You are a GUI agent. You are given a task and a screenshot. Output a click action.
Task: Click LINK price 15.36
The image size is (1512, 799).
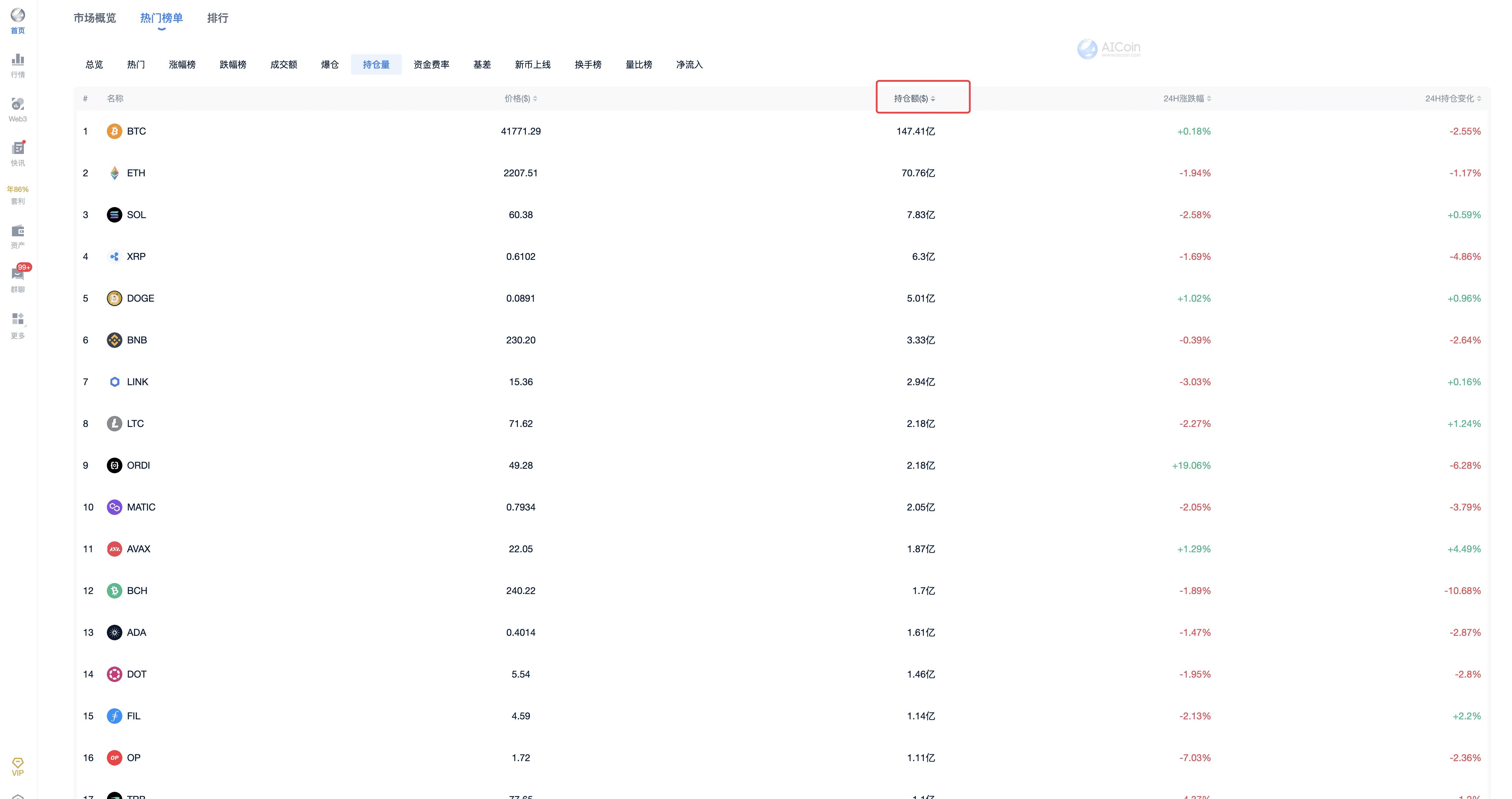click(521, 382)
